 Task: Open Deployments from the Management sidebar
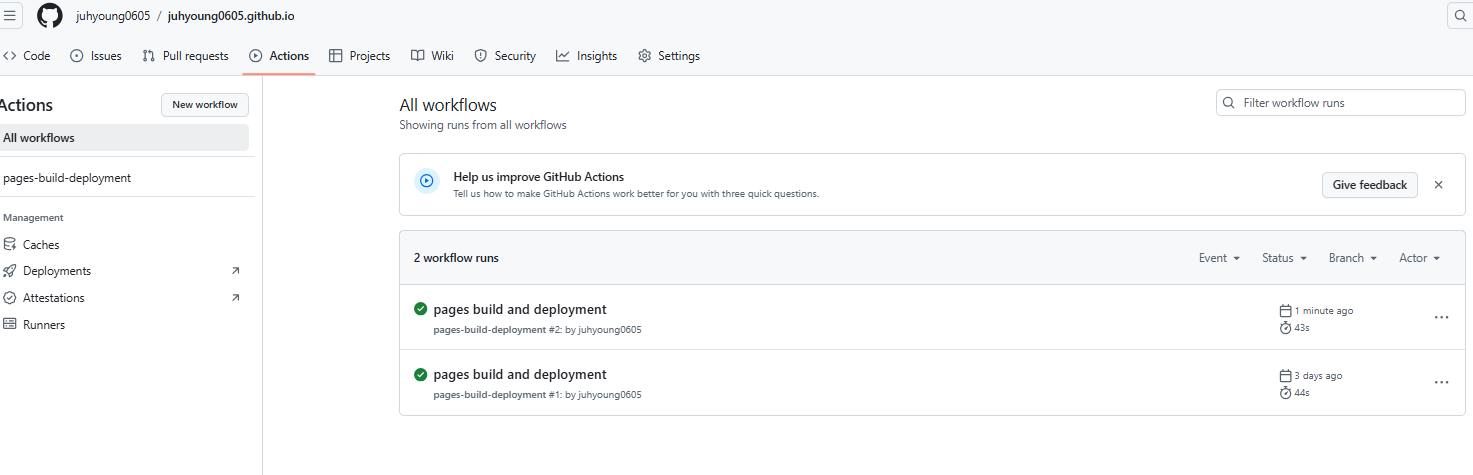pos(57,271)
